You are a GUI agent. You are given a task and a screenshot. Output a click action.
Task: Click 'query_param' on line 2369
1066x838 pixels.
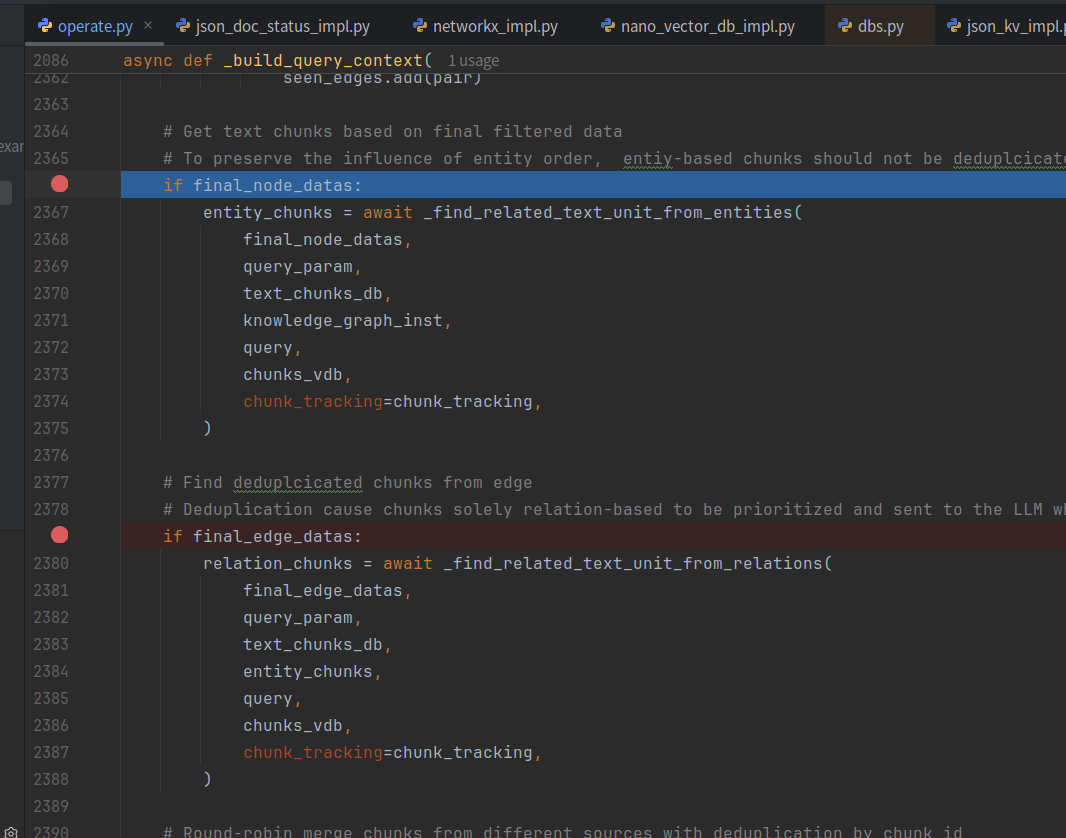[298, 266]
